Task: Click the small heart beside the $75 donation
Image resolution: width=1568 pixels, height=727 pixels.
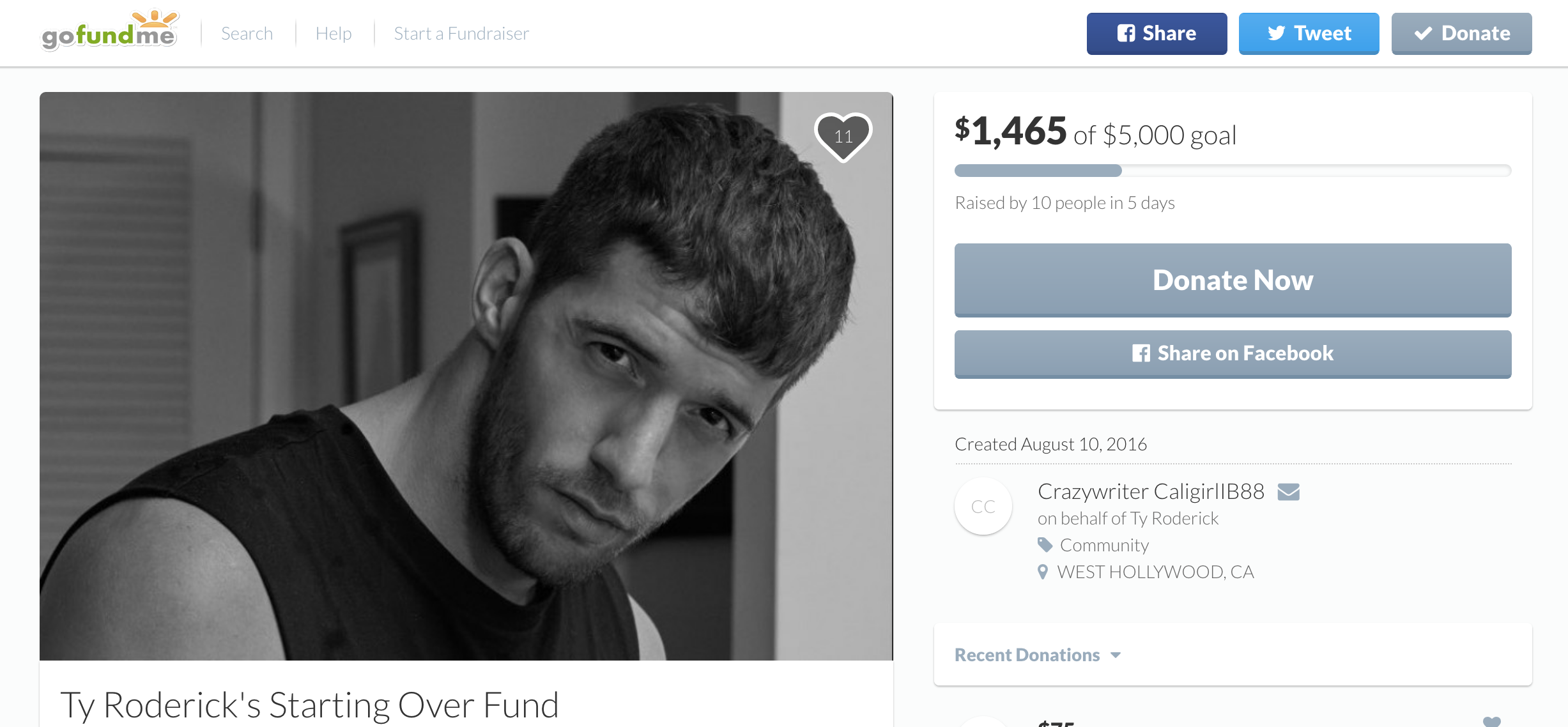Action: [x=1491, y=722]
